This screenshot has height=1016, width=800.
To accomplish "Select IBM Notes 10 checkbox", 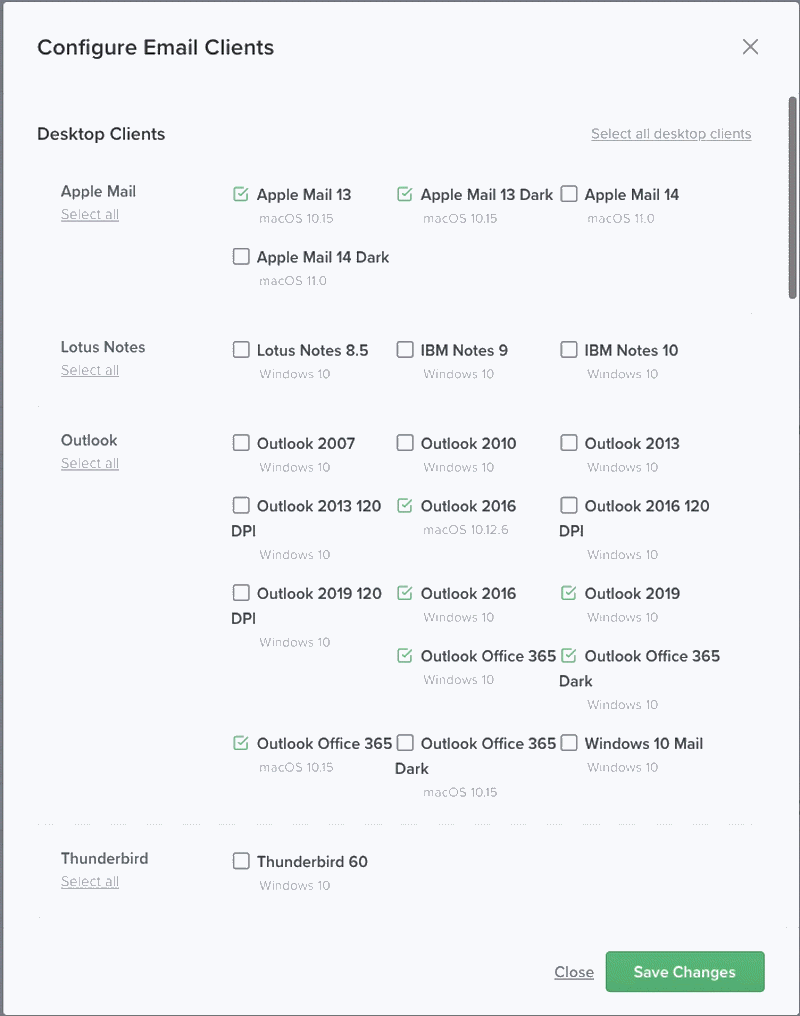I will pyautogui.click(x=569, y=350).
